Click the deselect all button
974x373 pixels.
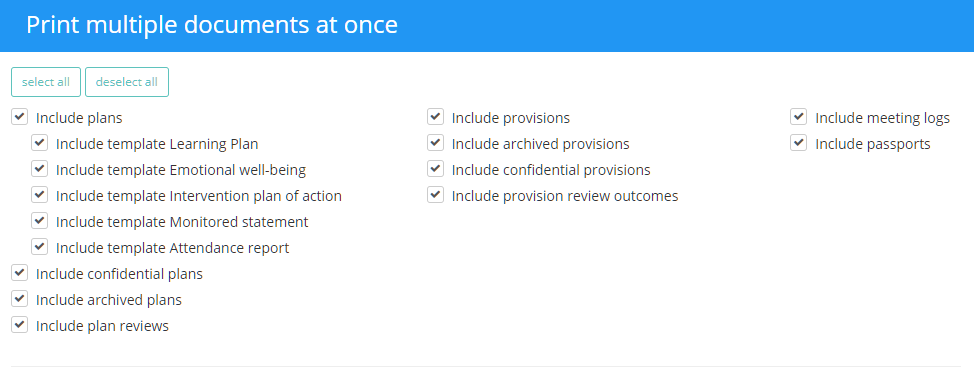tap(127, 82)
